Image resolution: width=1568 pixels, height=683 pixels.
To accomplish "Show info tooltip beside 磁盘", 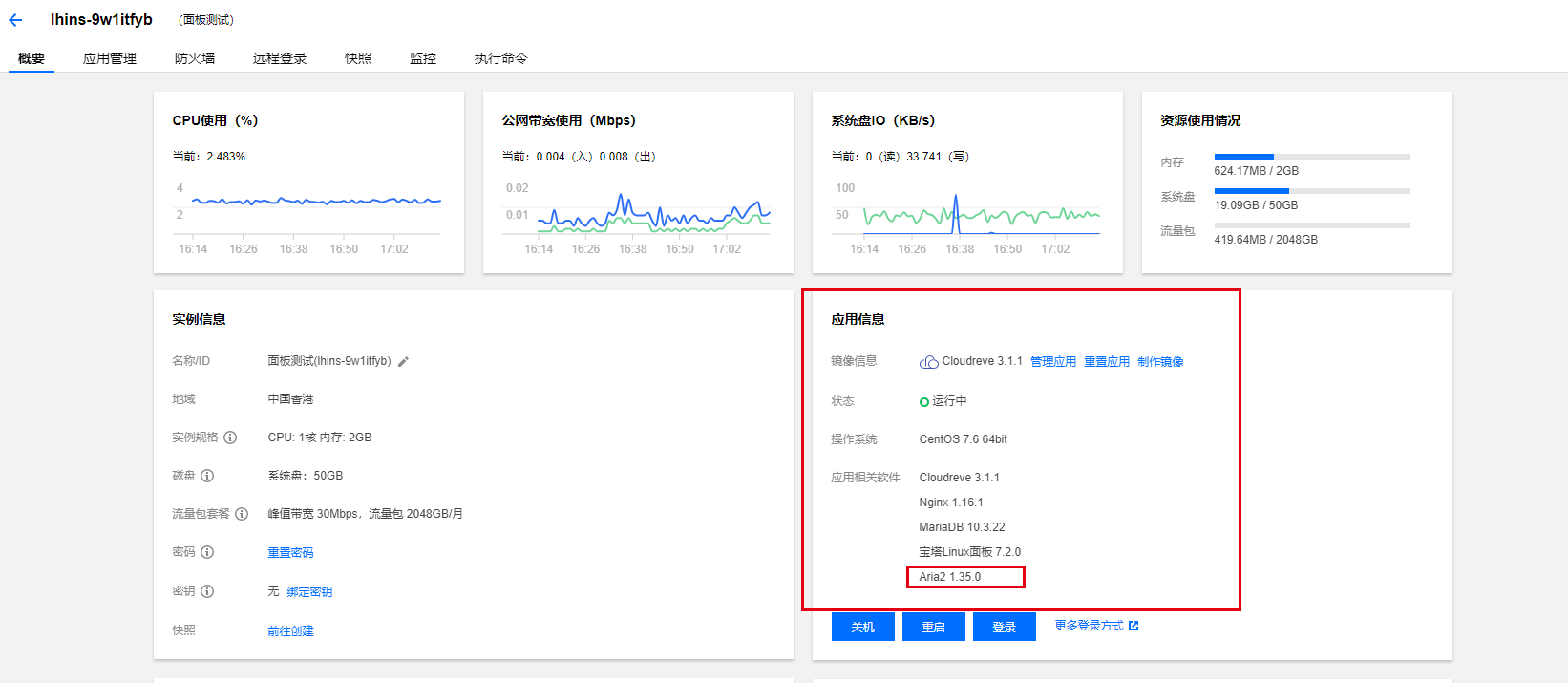I will (x=207, y=476).
